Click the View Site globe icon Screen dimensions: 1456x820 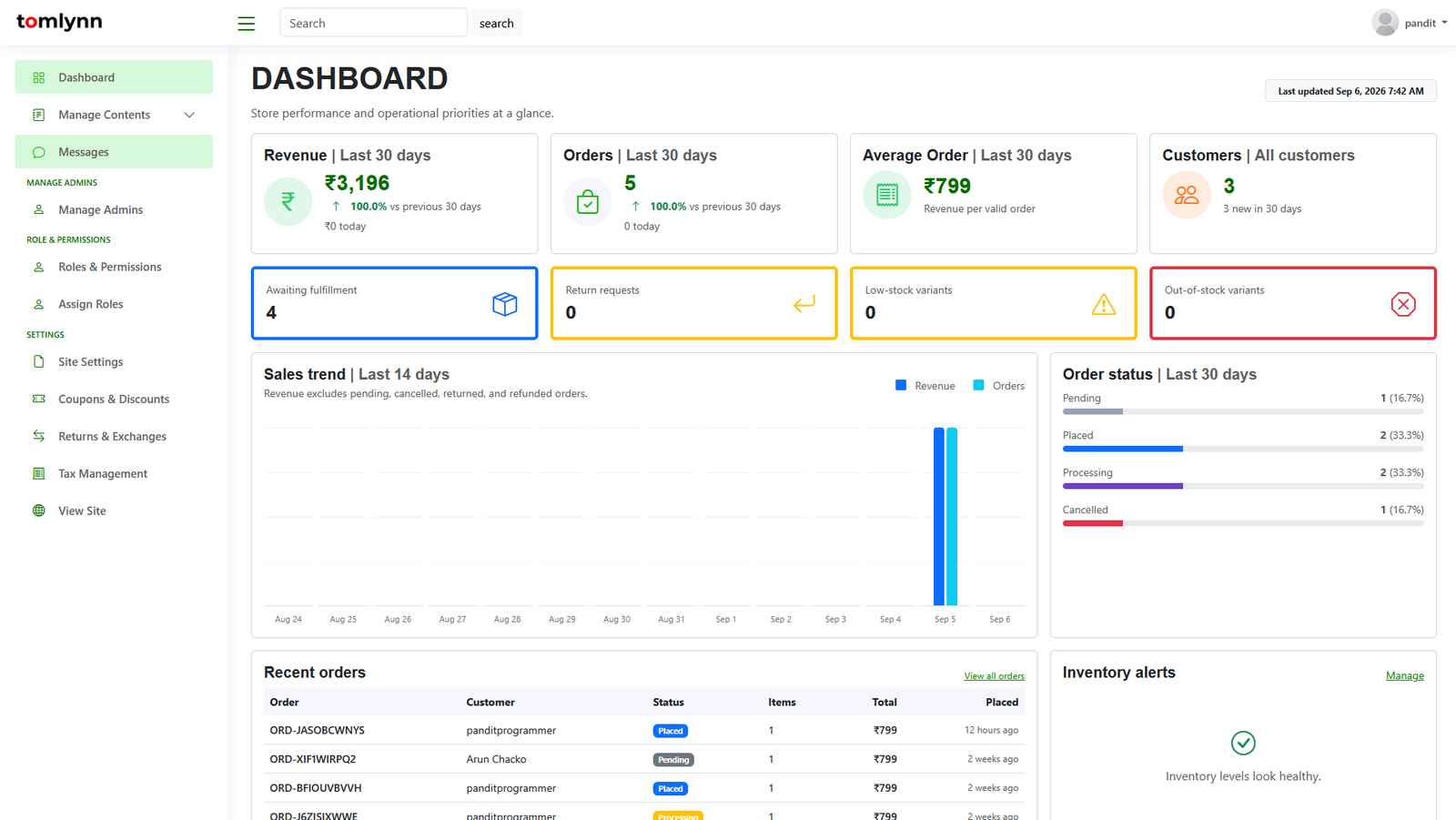click(x=39, y=511)
